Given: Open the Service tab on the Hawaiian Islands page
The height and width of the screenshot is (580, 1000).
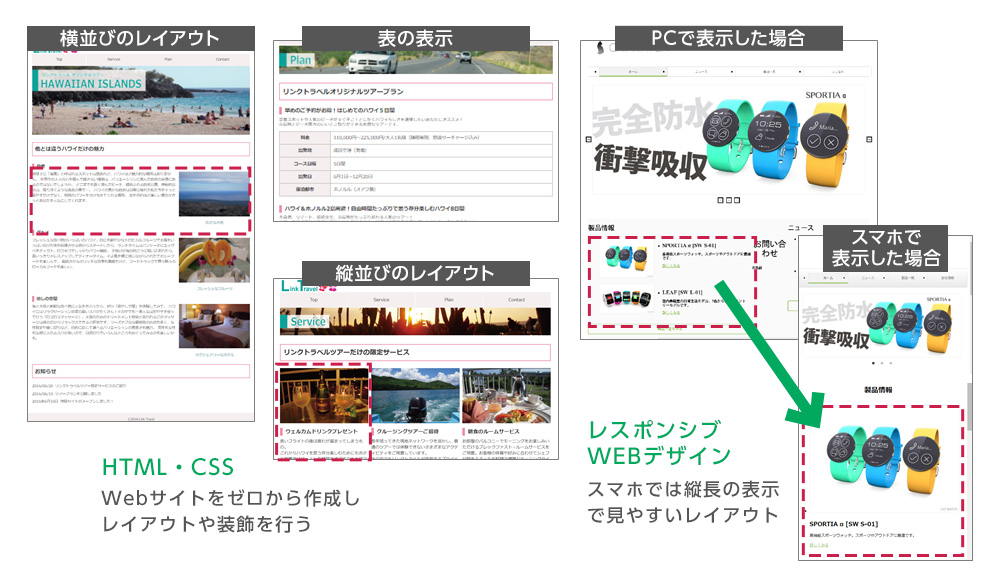Looking at the screenshot, I should tap(114, 59).
